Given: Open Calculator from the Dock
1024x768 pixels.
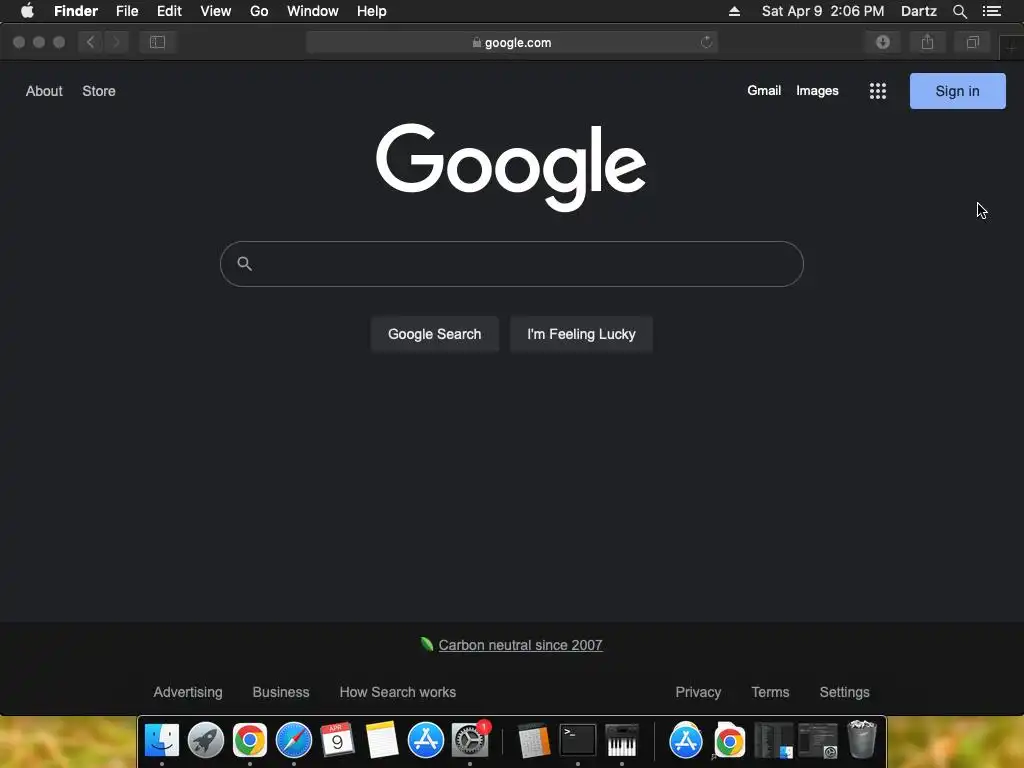Looking at the screenshot, I should [x=534, y=741].
